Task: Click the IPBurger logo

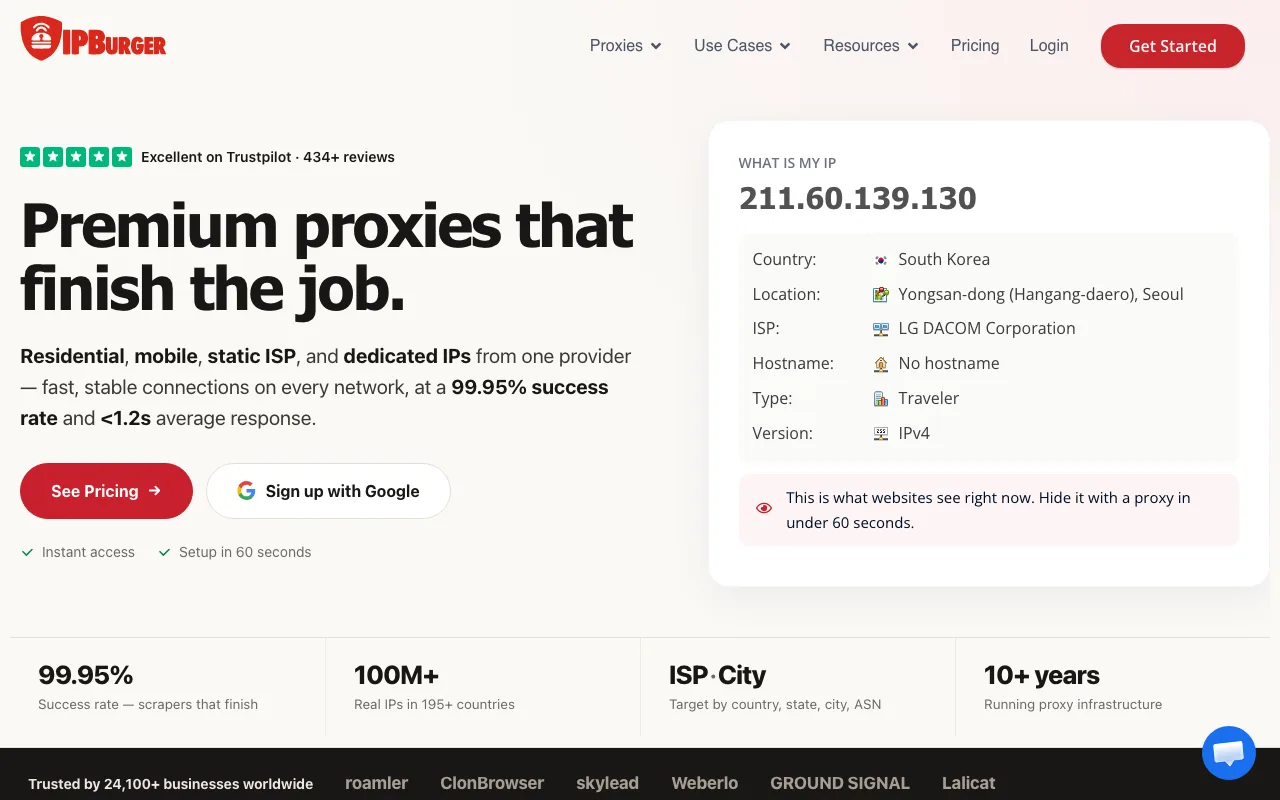Action: (93, 40)
